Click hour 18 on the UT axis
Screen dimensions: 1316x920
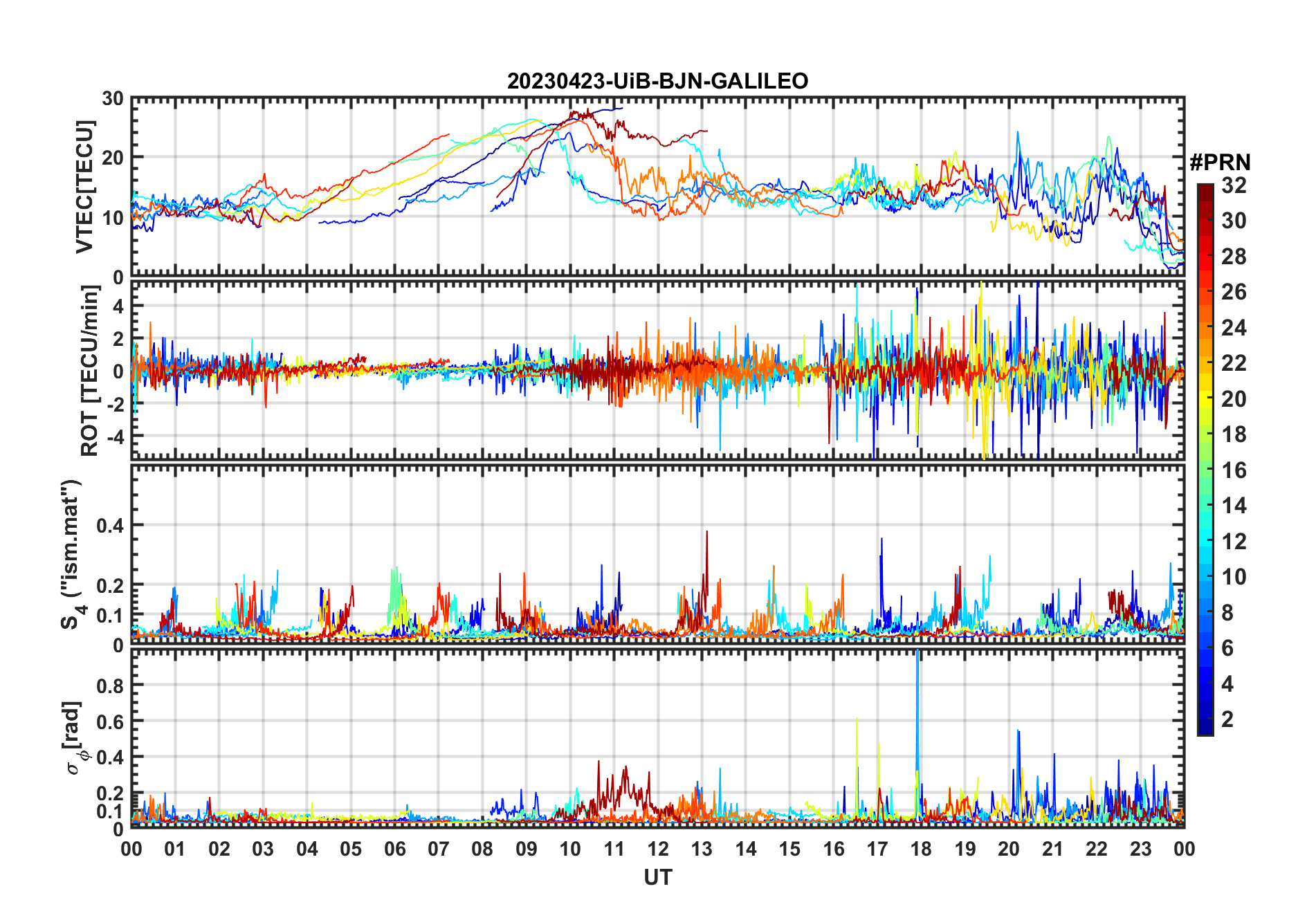(x=921, y=849)
